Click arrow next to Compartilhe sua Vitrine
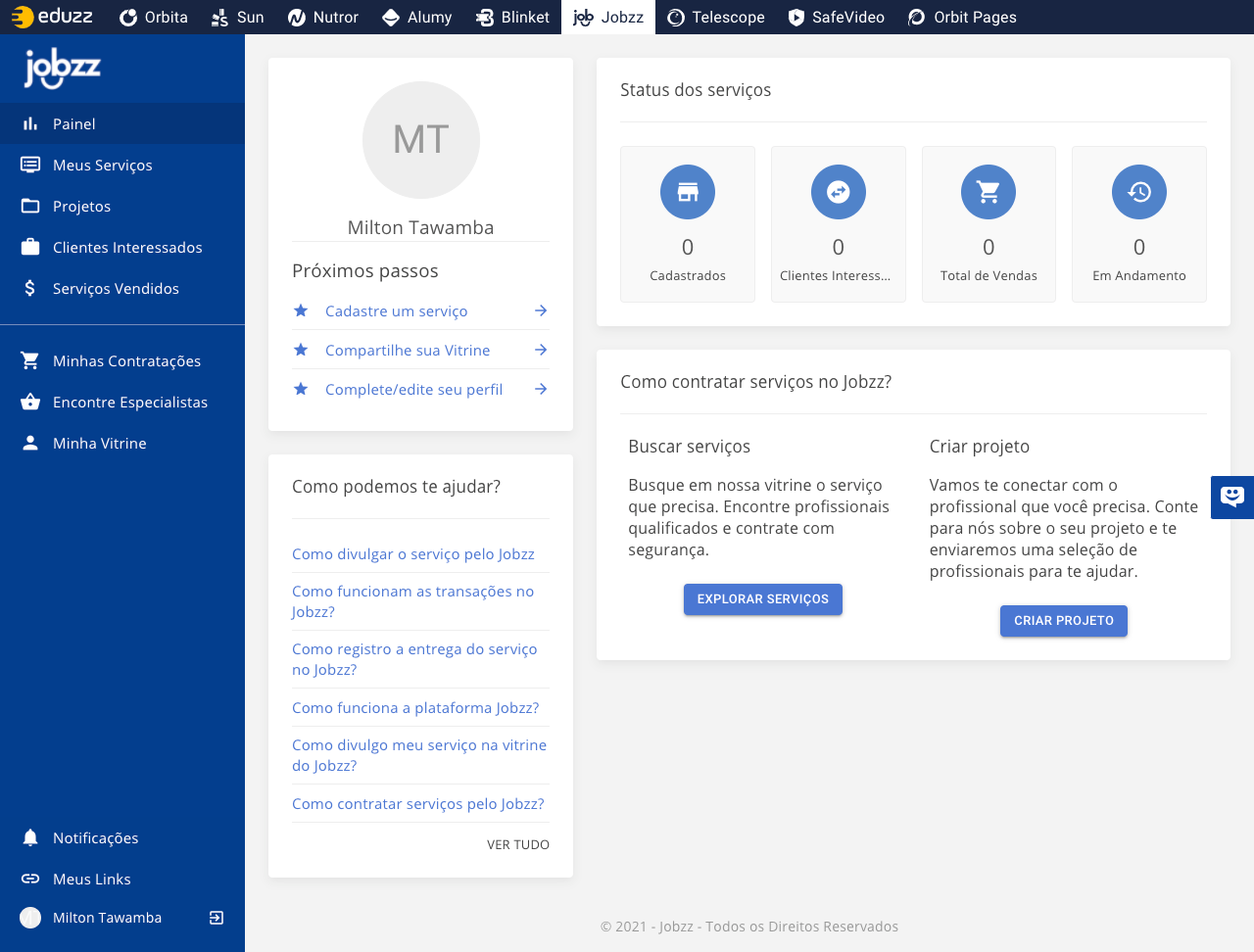 [x=541, y=350]
